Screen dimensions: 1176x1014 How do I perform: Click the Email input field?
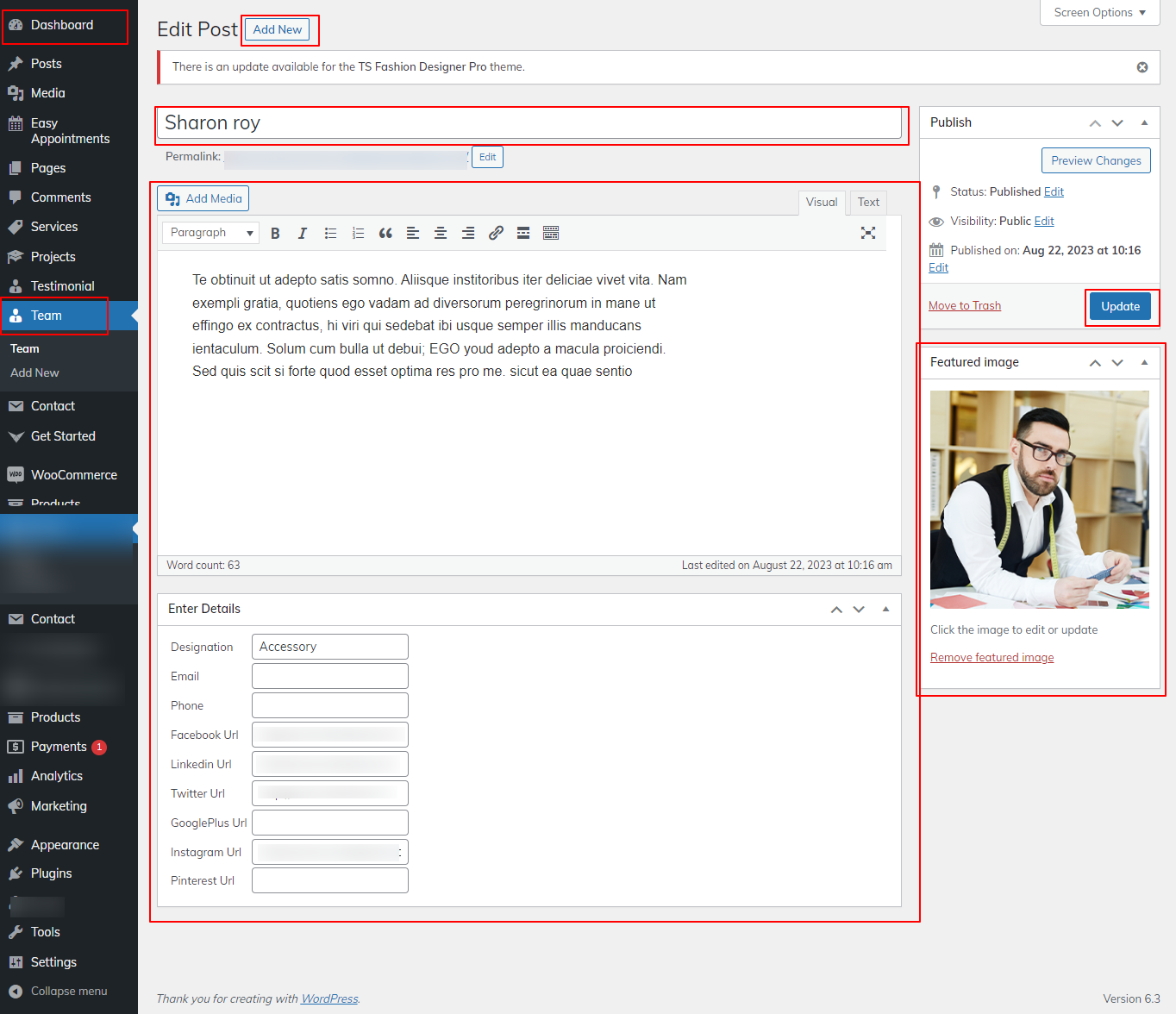(330, 677)
